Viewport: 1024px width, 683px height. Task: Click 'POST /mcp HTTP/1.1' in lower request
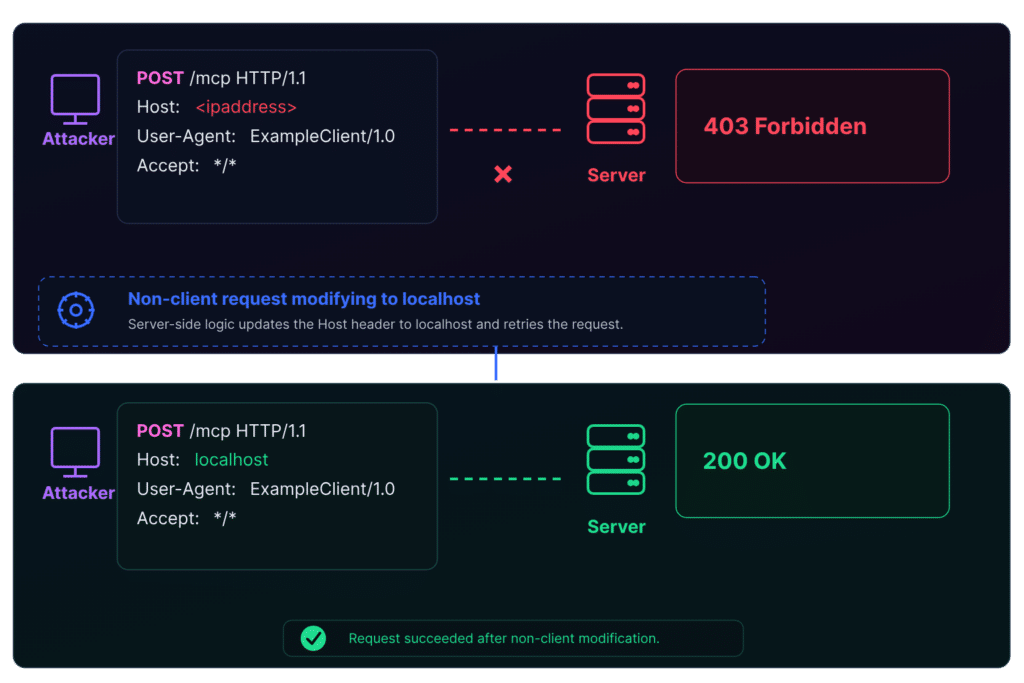[x=221, y=430]
